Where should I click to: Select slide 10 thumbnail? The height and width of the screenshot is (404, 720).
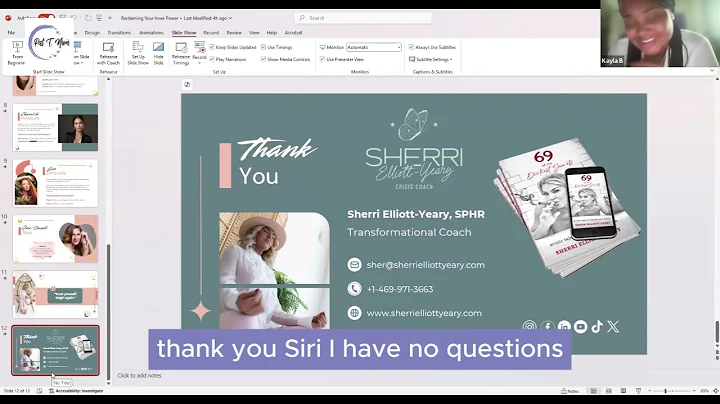pyautogui.click(x=55, y=238)
